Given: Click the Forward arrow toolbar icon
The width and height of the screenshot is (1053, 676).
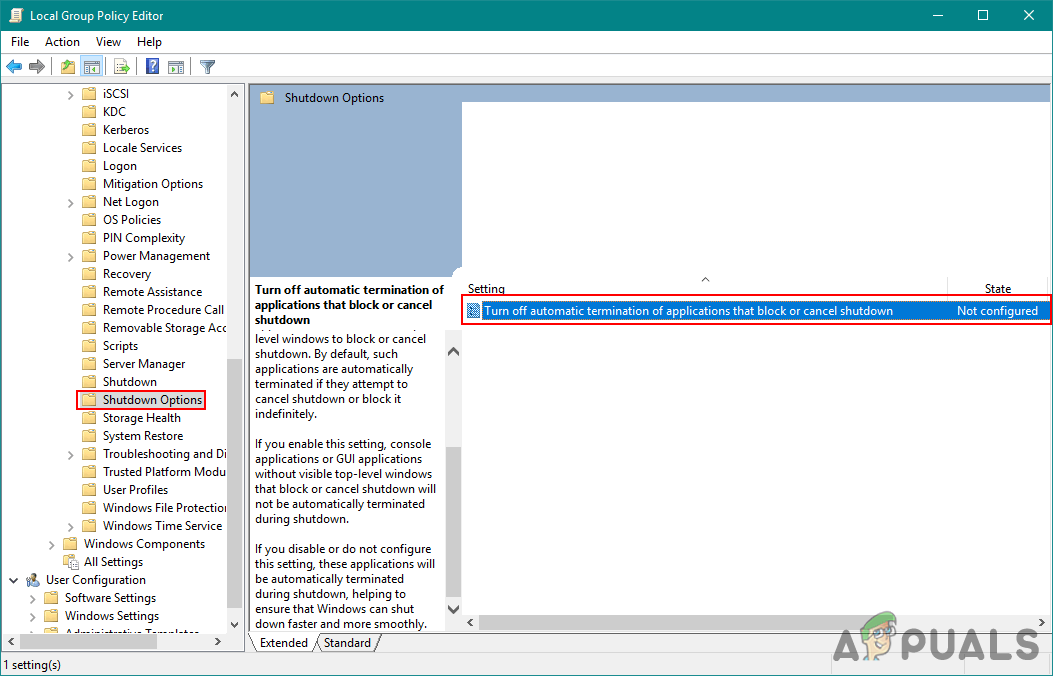Looking at the screenshot, I should (37, 66).
